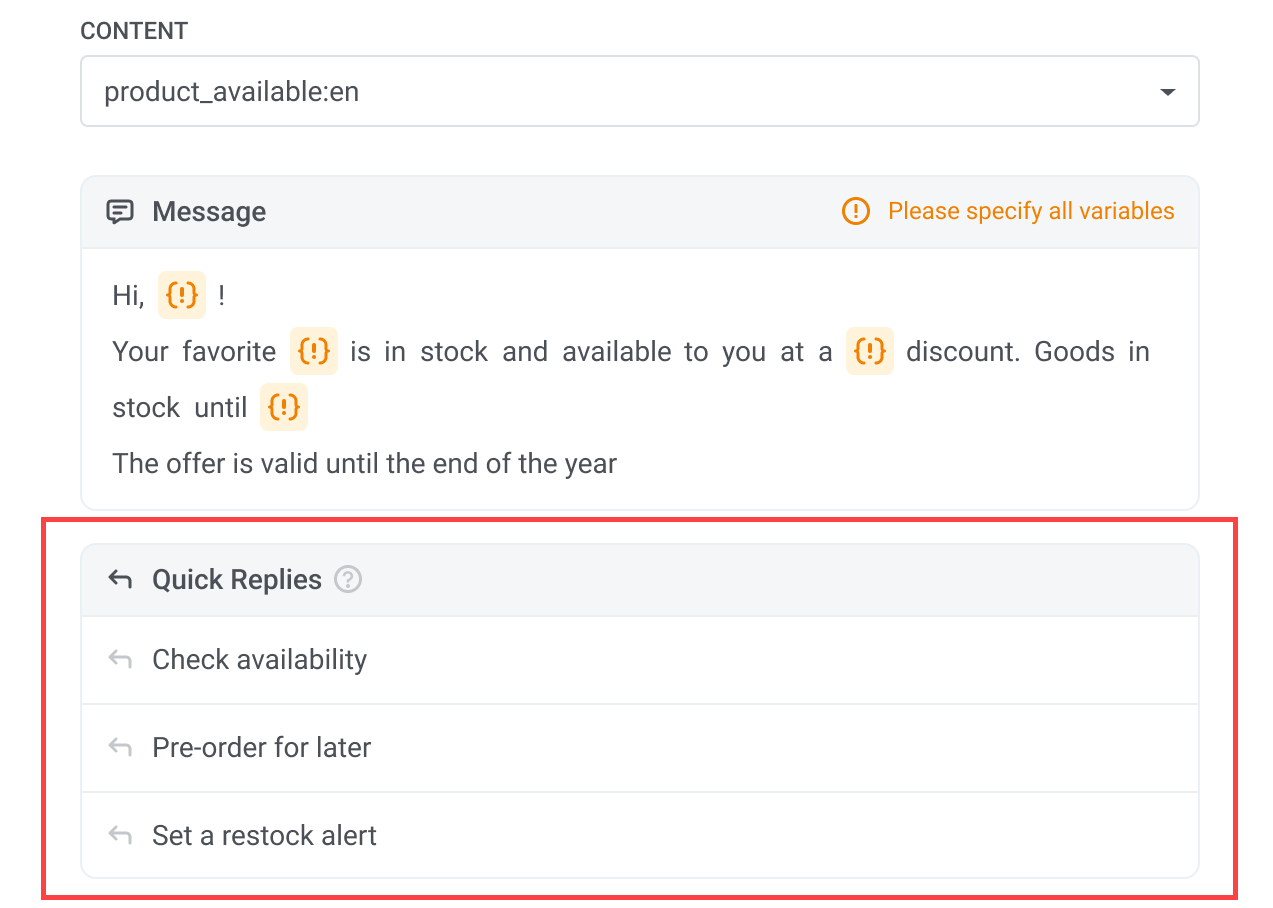This screenshot has width=1273, height=908.
Task: Click the variable placeholder before 'discount'
Action: point(870,351)
